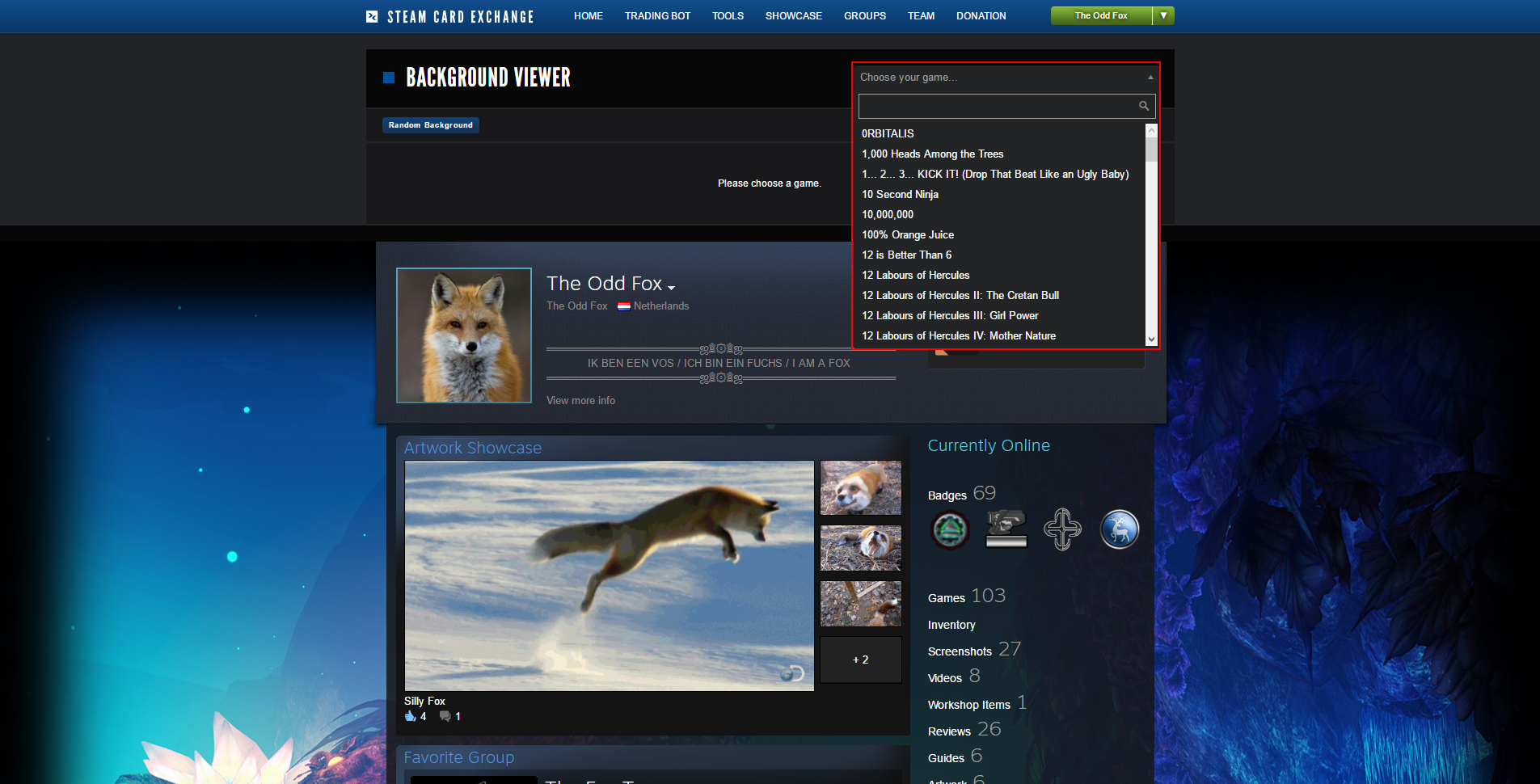Open the jumping fox artwork image
This screenshot has width=1540, height=784.
(x=610, y=575)
